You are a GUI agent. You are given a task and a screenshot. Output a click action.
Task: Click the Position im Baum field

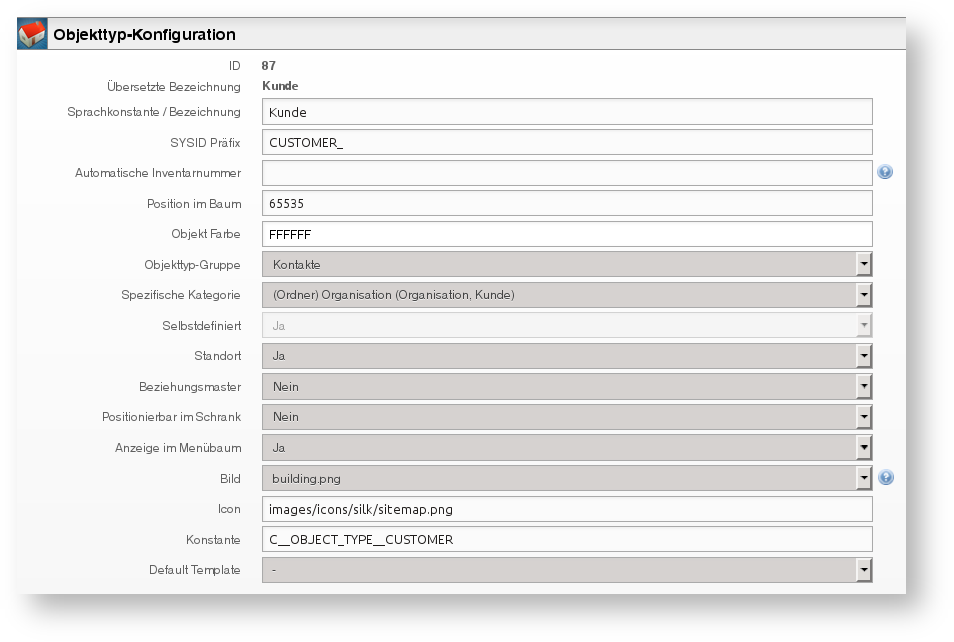(567, 203)
